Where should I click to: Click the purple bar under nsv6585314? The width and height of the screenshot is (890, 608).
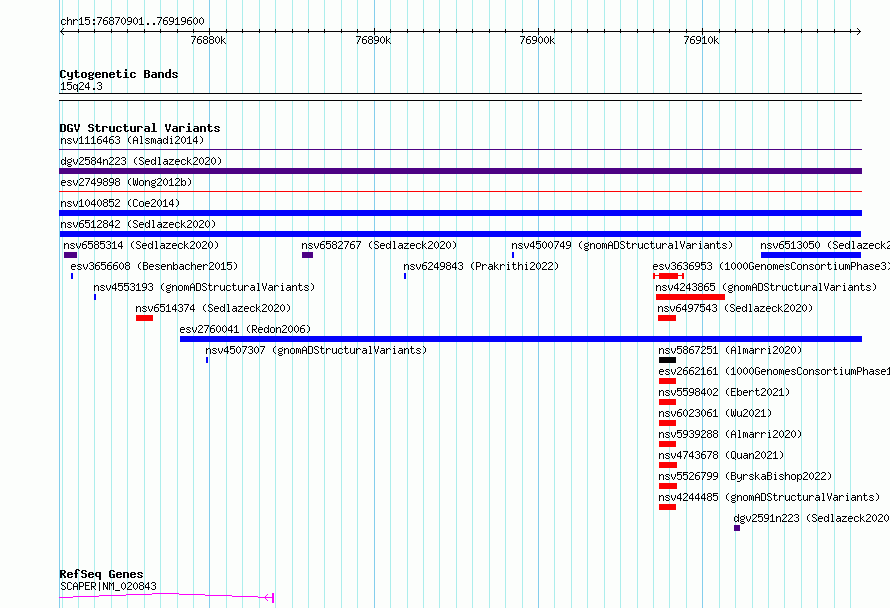click(x=70, y=255)
